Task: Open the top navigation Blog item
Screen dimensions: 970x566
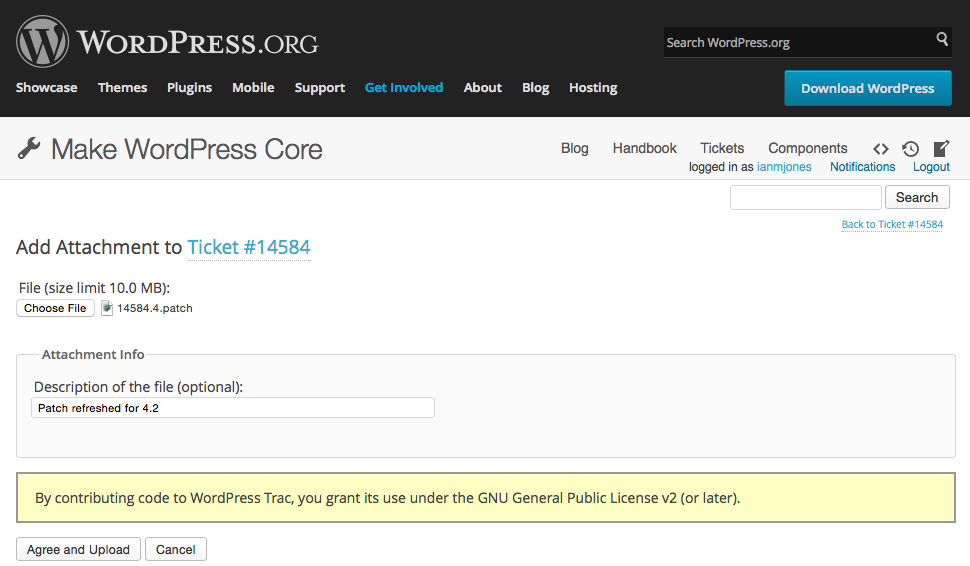Action: point(536,88)
